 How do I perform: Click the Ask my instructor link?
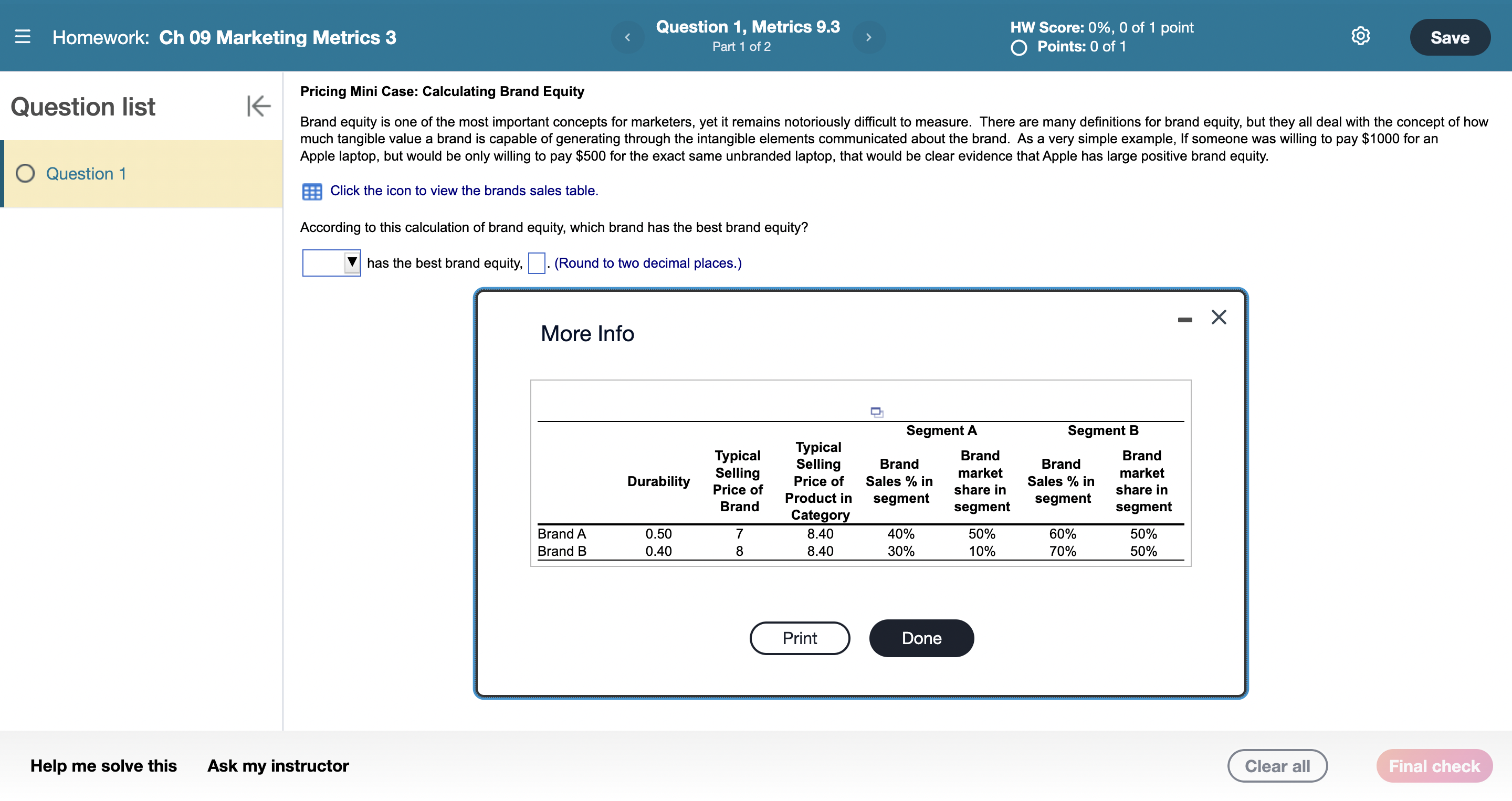pyautogui.click(x=278, y=766)
